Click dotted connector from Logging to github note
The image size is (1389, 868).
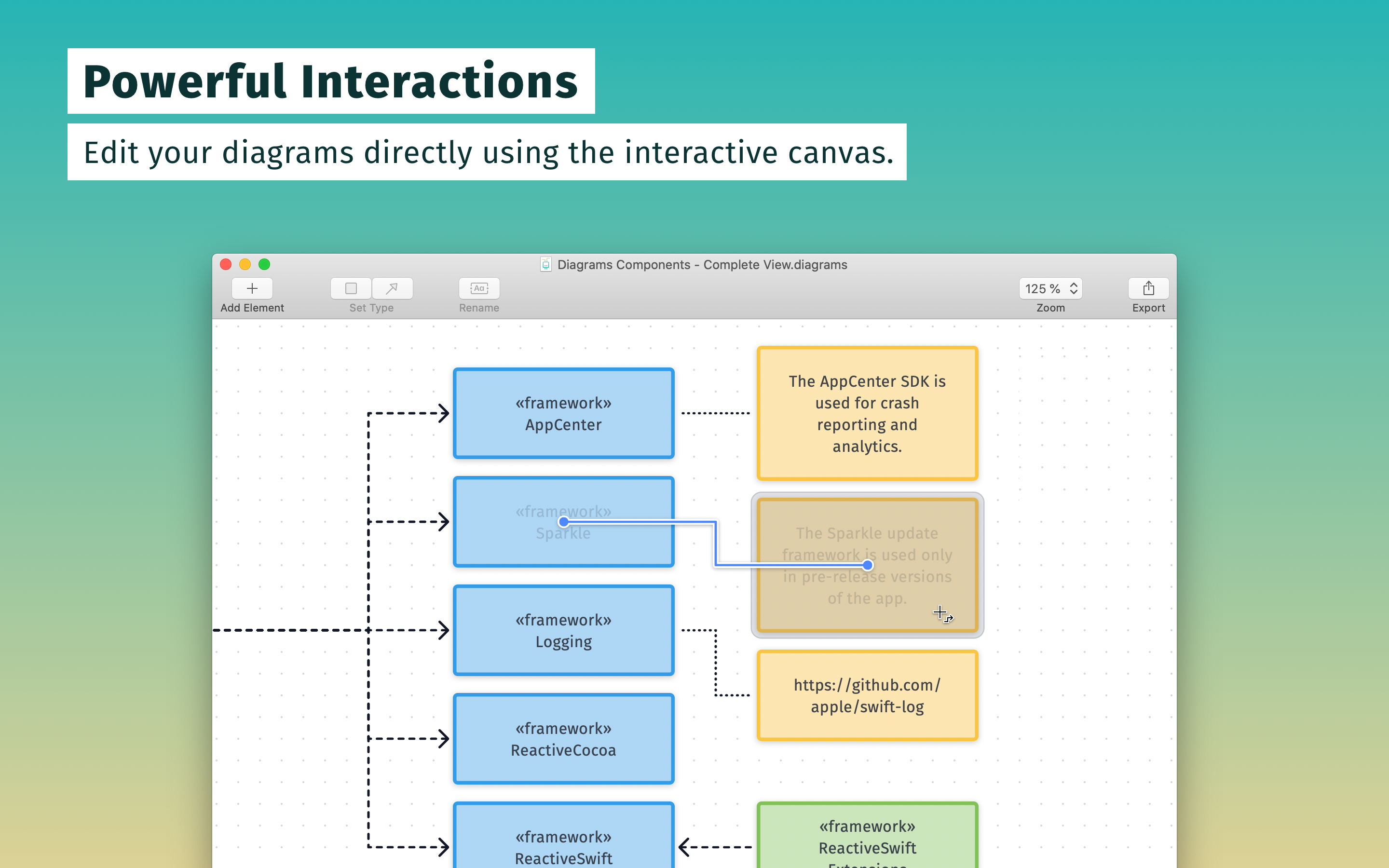716,663
